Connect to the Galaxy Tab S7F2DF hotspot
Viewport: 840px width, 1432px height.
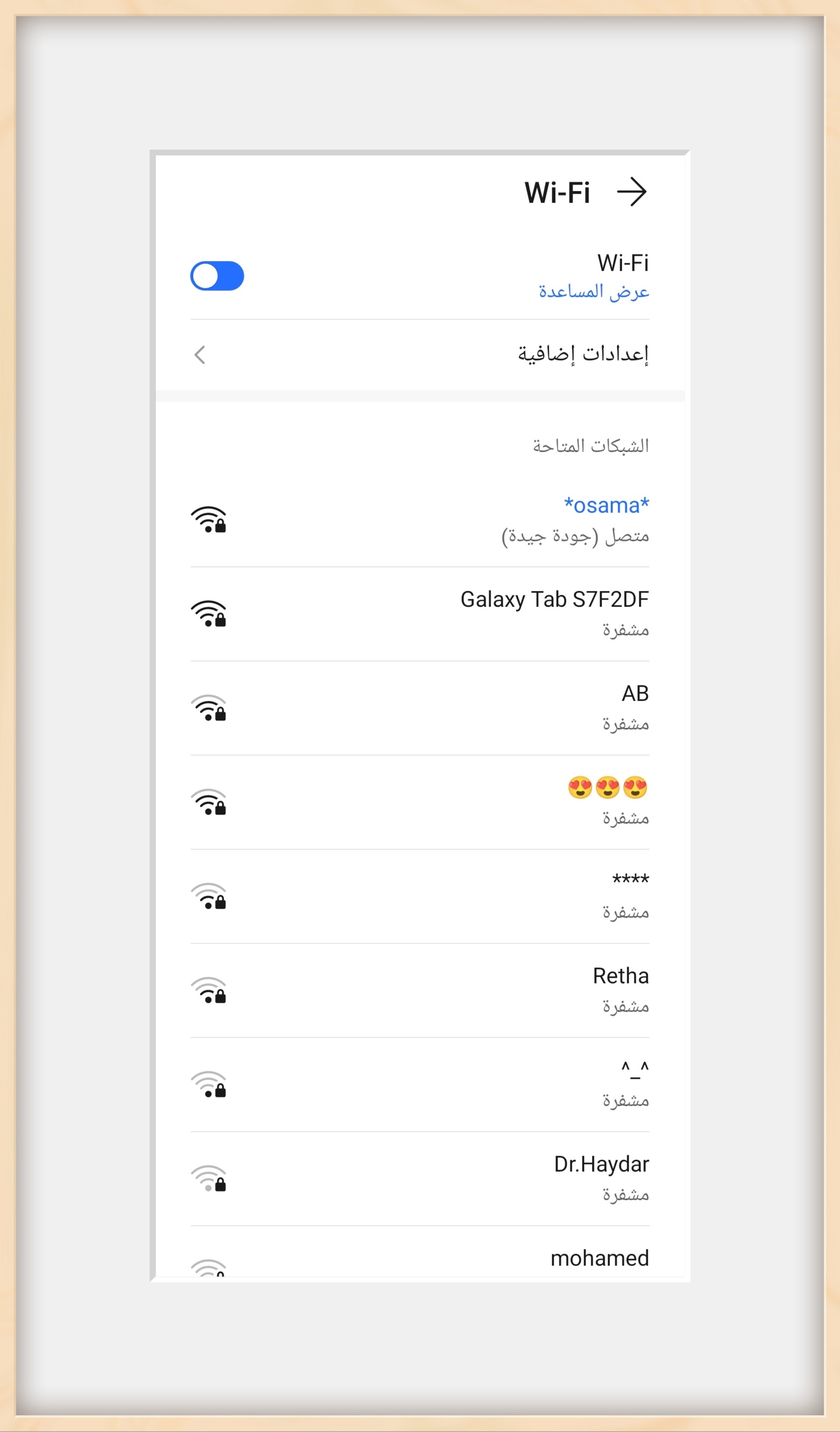(555, 599)
